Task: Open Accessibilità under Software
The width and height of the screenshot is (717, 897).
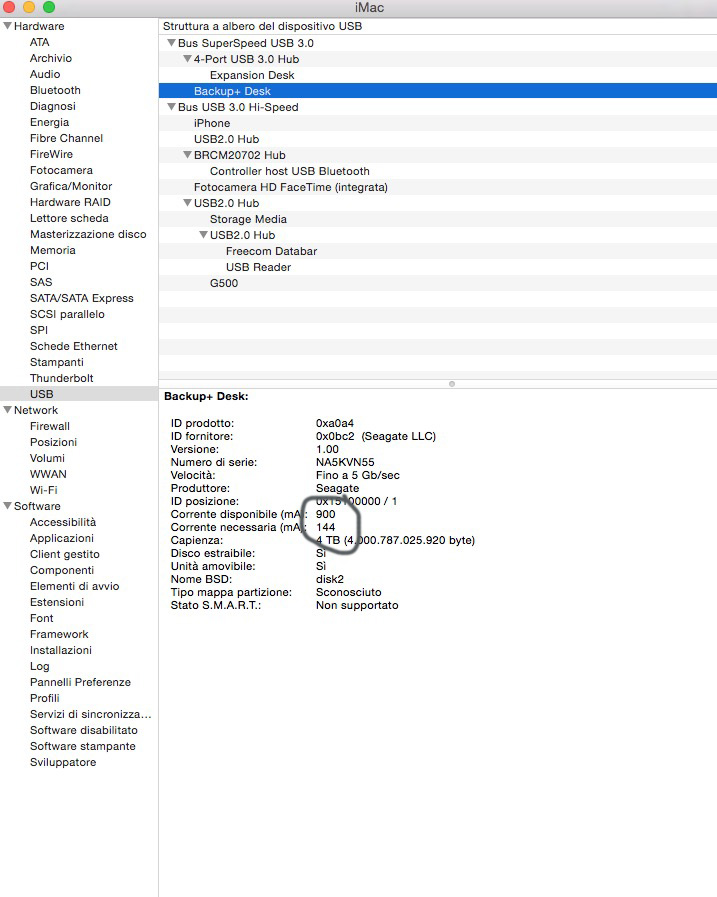Action: click(63, 522)
